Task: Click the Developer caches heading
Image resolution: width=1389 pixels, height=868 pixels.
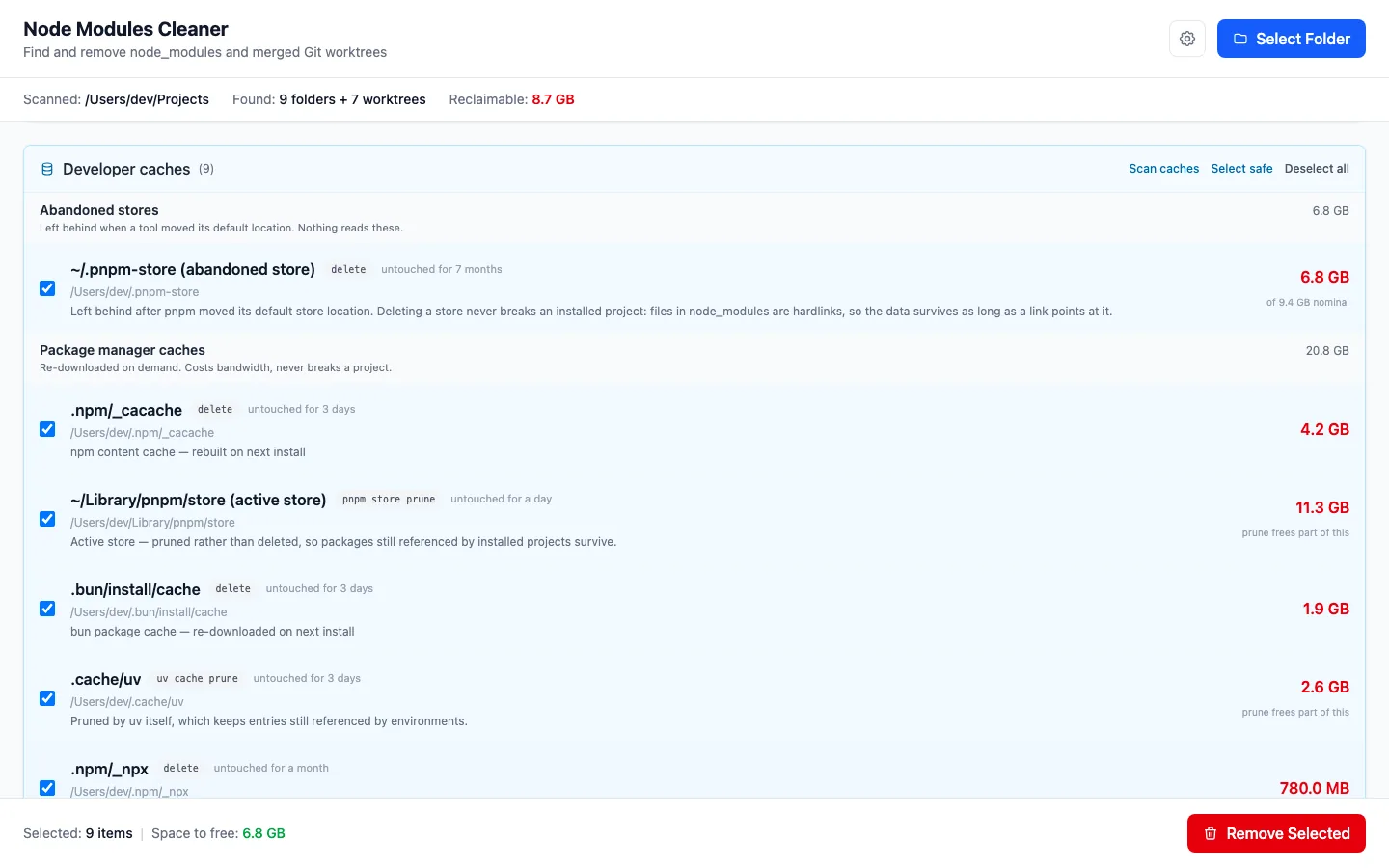Action: coord(126,169)
